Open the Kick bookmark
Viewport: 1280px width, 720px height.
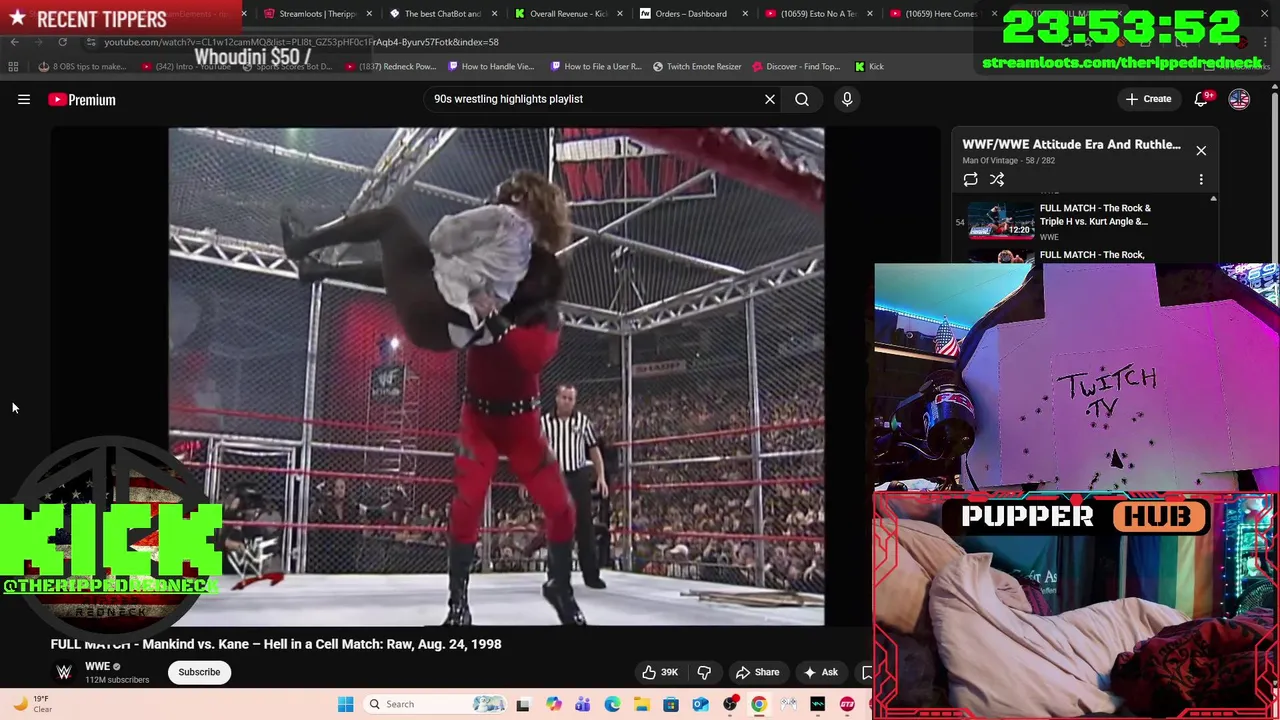869,67
